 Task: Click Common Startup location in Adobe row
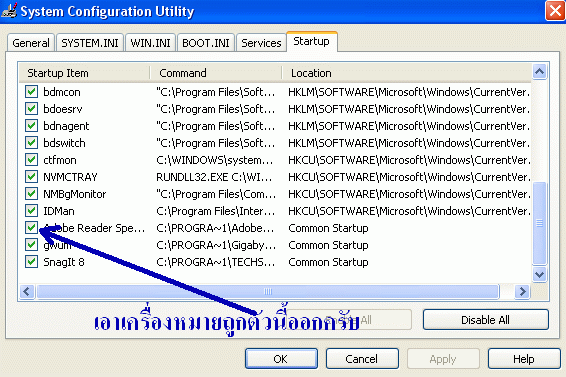pos(328,228)
